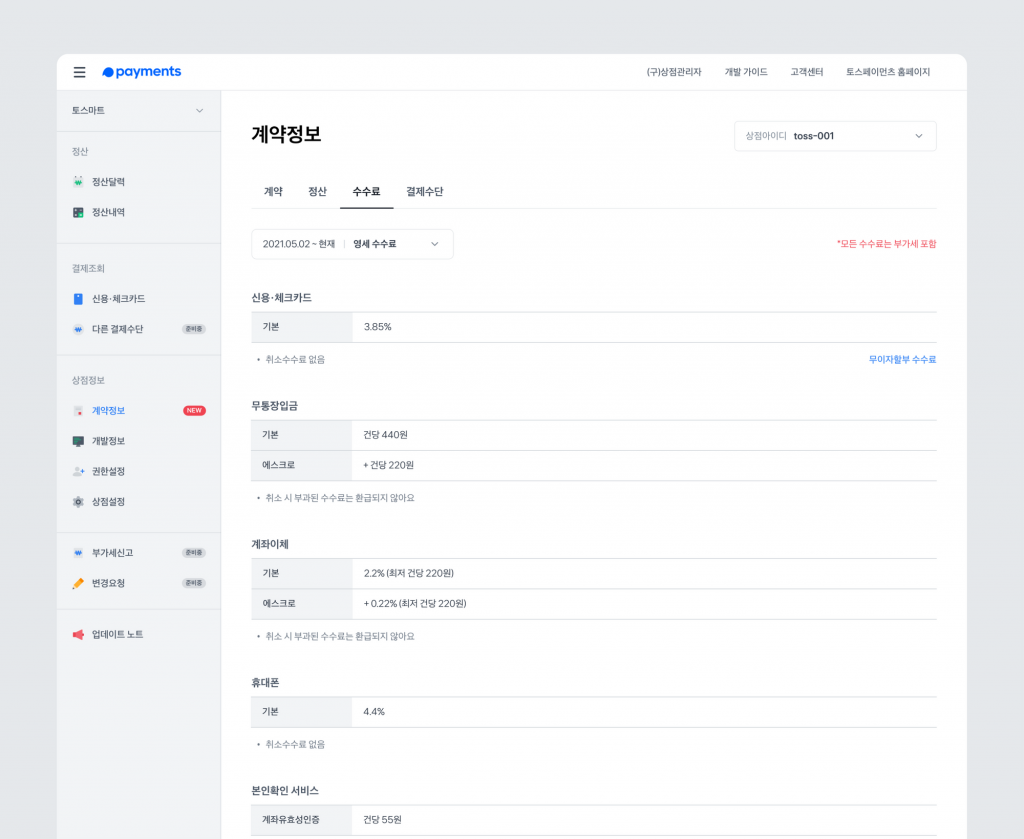Click the 변경요청 pencil icon
The width and height of the screenshot is (1024, 839).
78,583
